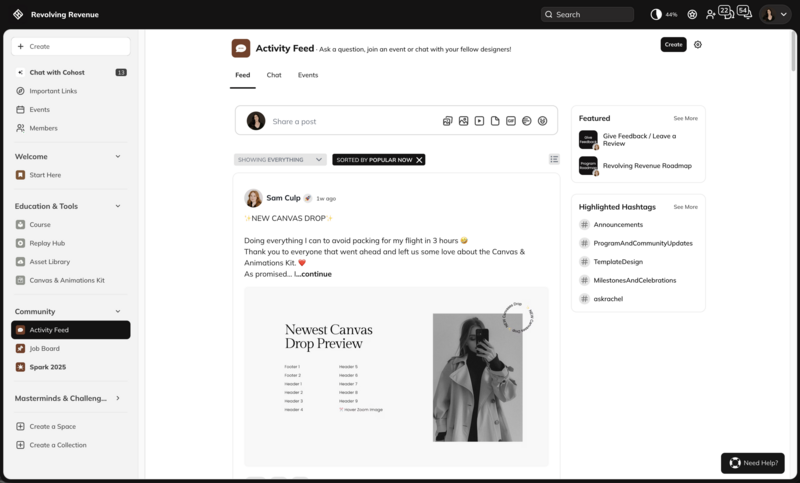Click the GIF icon in post composer
Viewport: 800px width, 483px height.
(511, 121)
